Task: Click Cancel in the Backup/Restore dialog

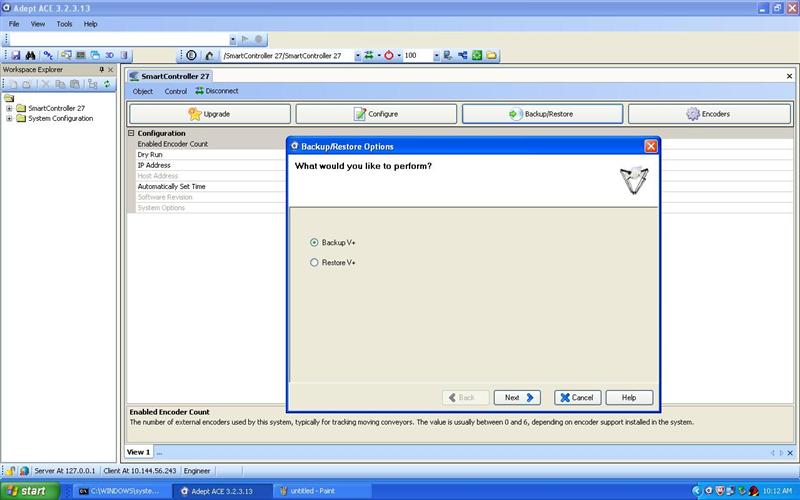Action: click(578, 397)
